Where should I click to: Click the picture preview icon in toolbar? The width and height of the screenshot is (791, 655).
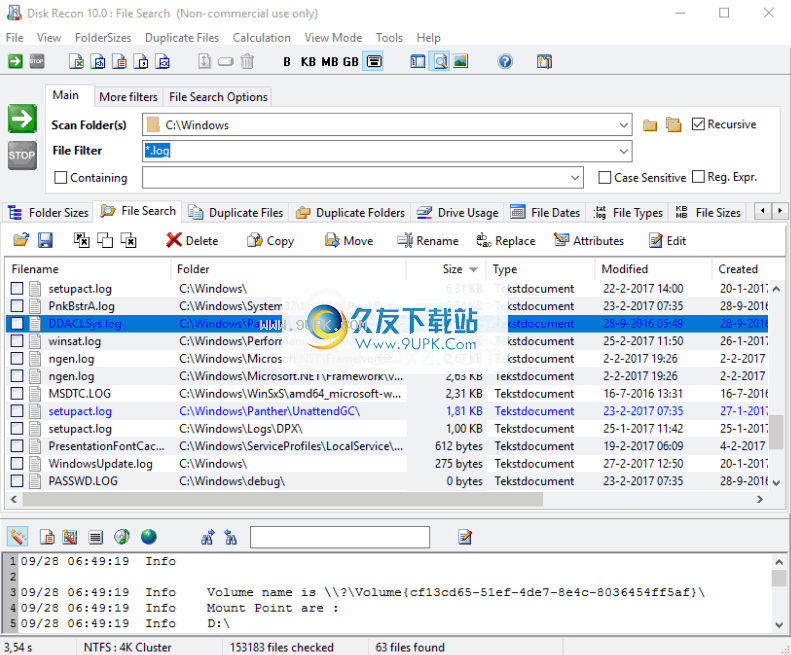pos(461,62)
